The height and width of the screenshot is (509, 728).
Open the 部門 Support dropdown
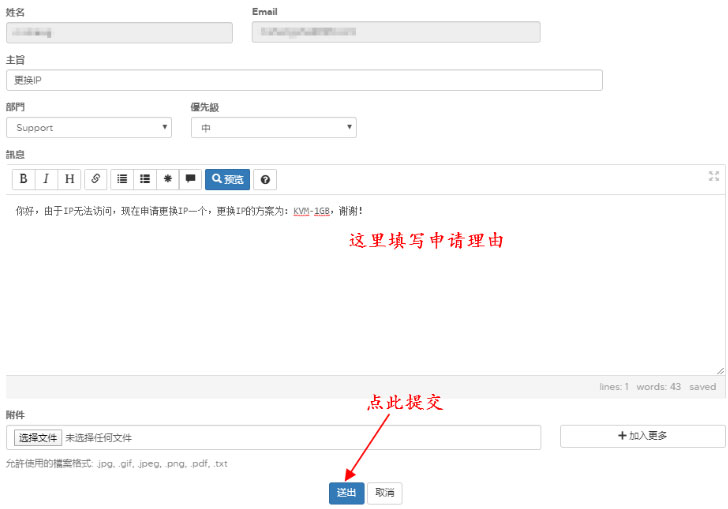click(88, 128)
